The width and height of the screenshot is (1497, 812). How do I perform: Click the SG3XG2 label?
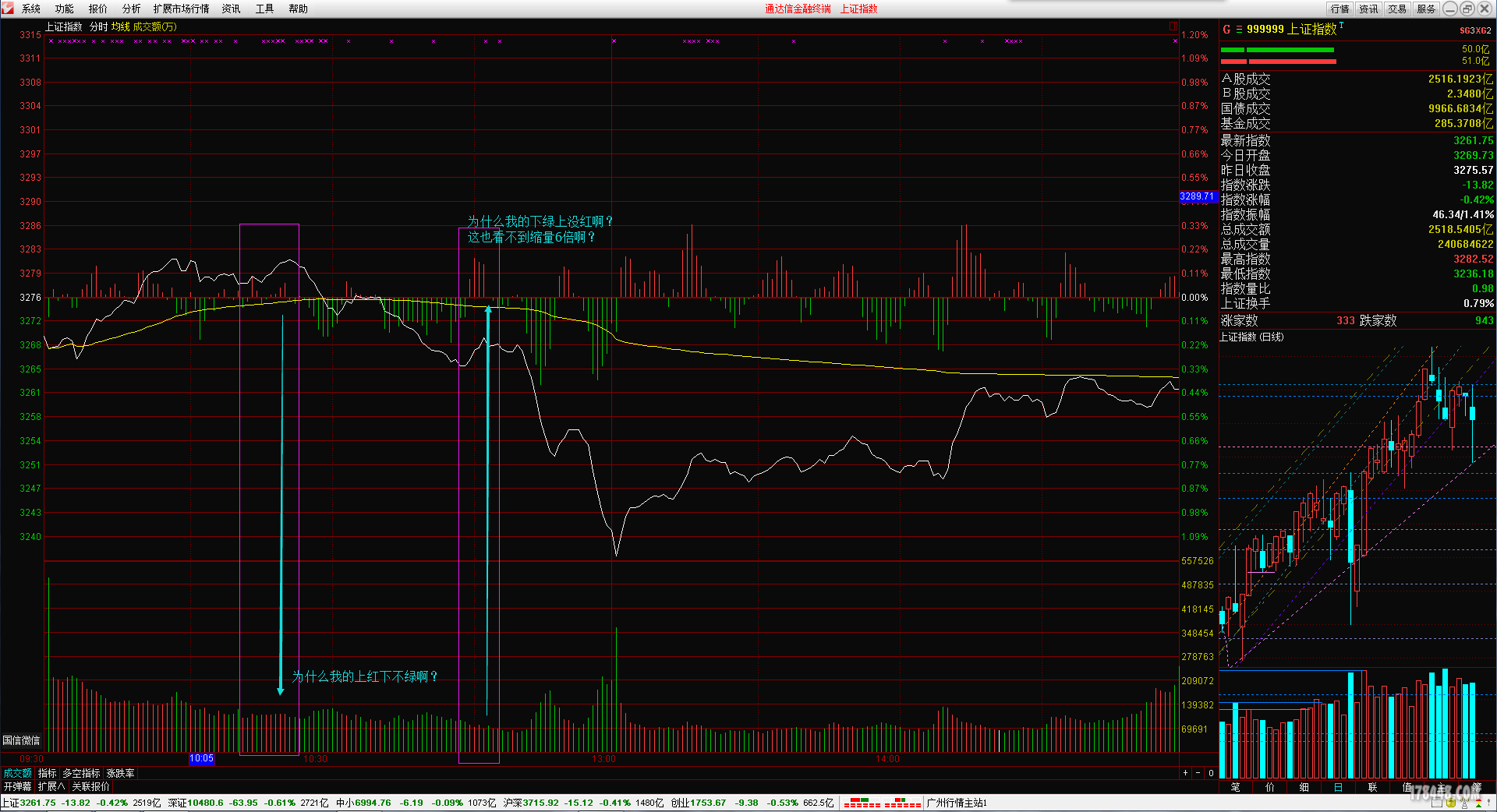click(1475, 30)
